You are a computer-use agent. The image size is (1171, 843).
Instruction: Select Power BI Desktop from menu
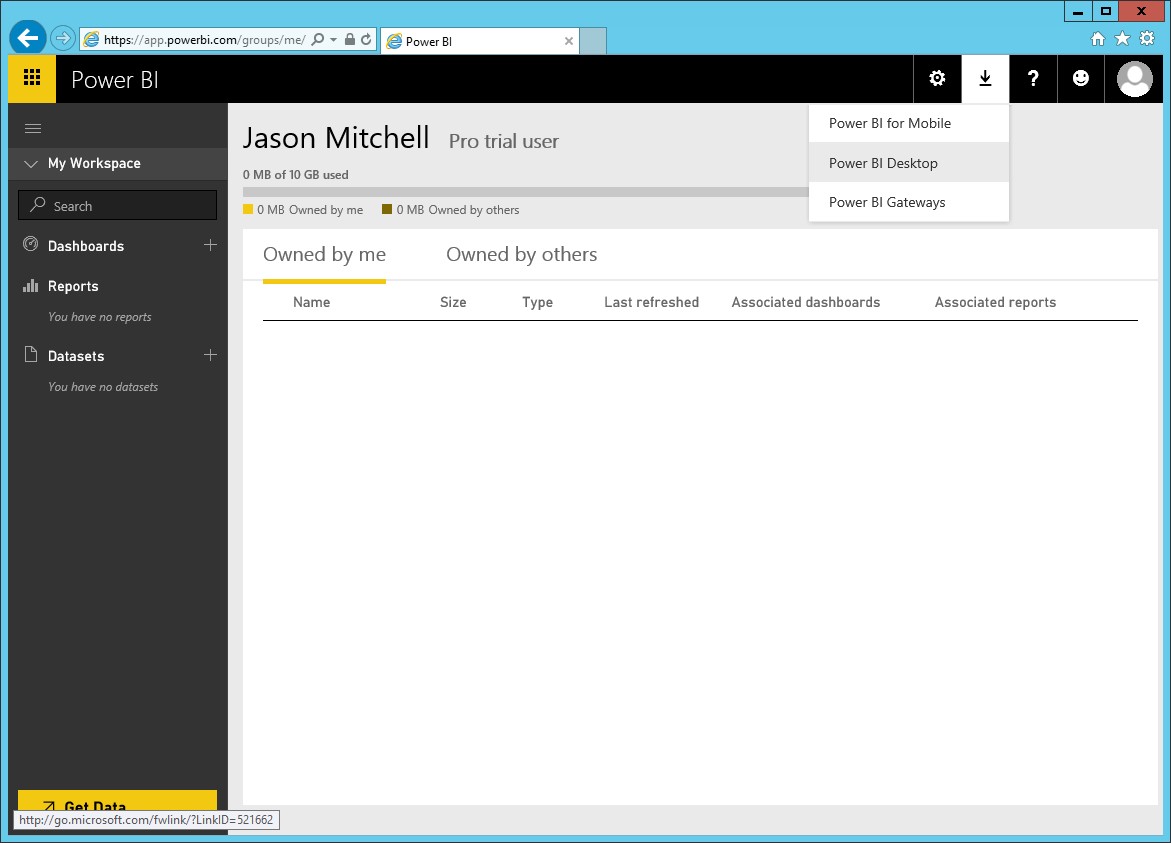(x=909, y=163)
